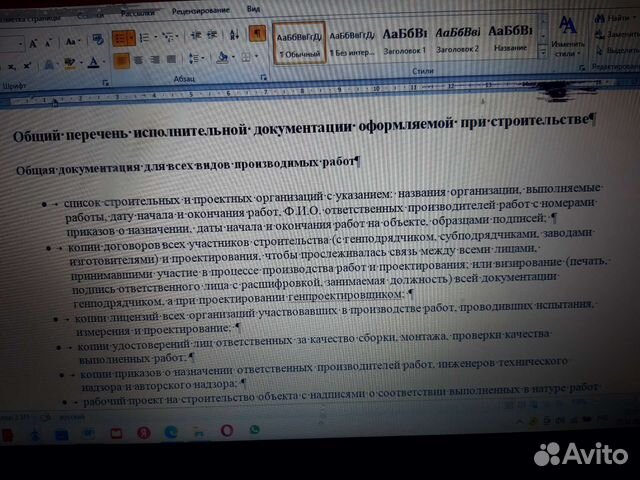
Task: Apply the Заголовок 1 style
Action: (404, 41)
